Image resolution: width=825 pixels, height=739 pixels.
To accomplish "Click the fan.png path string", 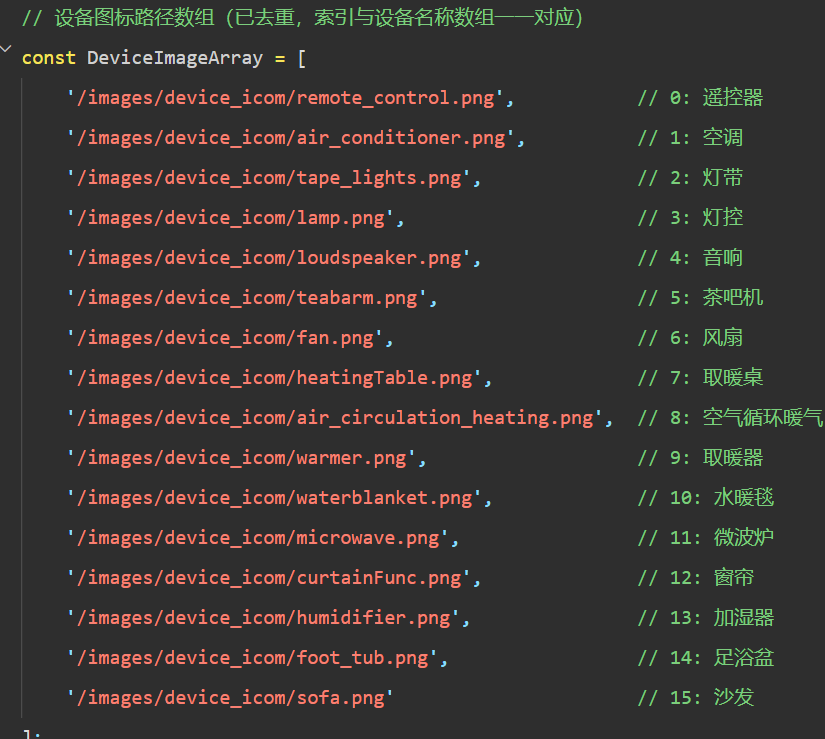I will 224,338.
